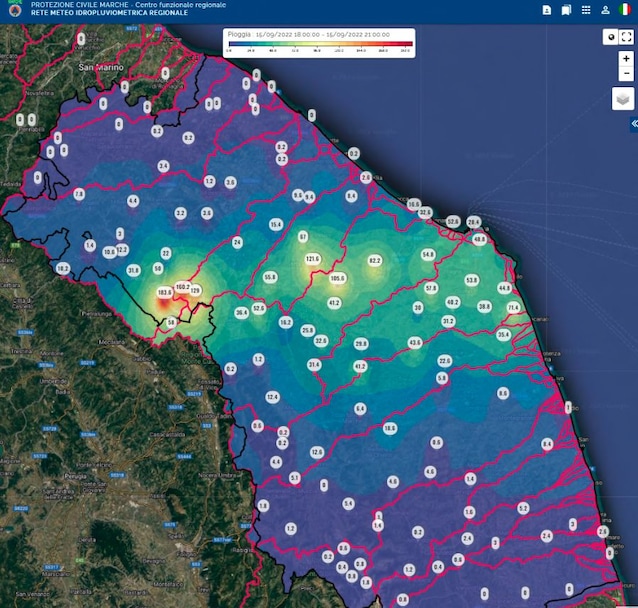Image resolution: width=638 pixels, height=608 pixels.
Task: Select the 31.4 rainfall station marker
Action: (x=314, y=365)
